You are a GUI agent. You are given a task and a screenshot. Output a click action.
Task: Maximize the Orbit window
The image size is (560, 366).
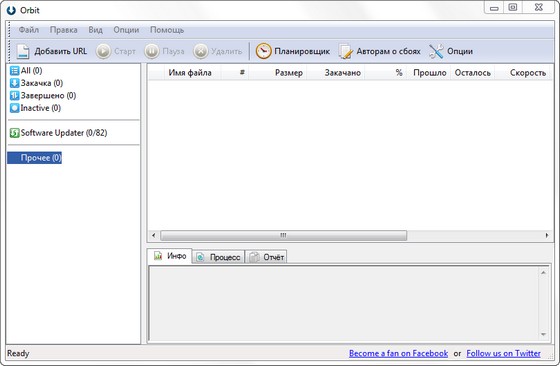click(513, 7)
